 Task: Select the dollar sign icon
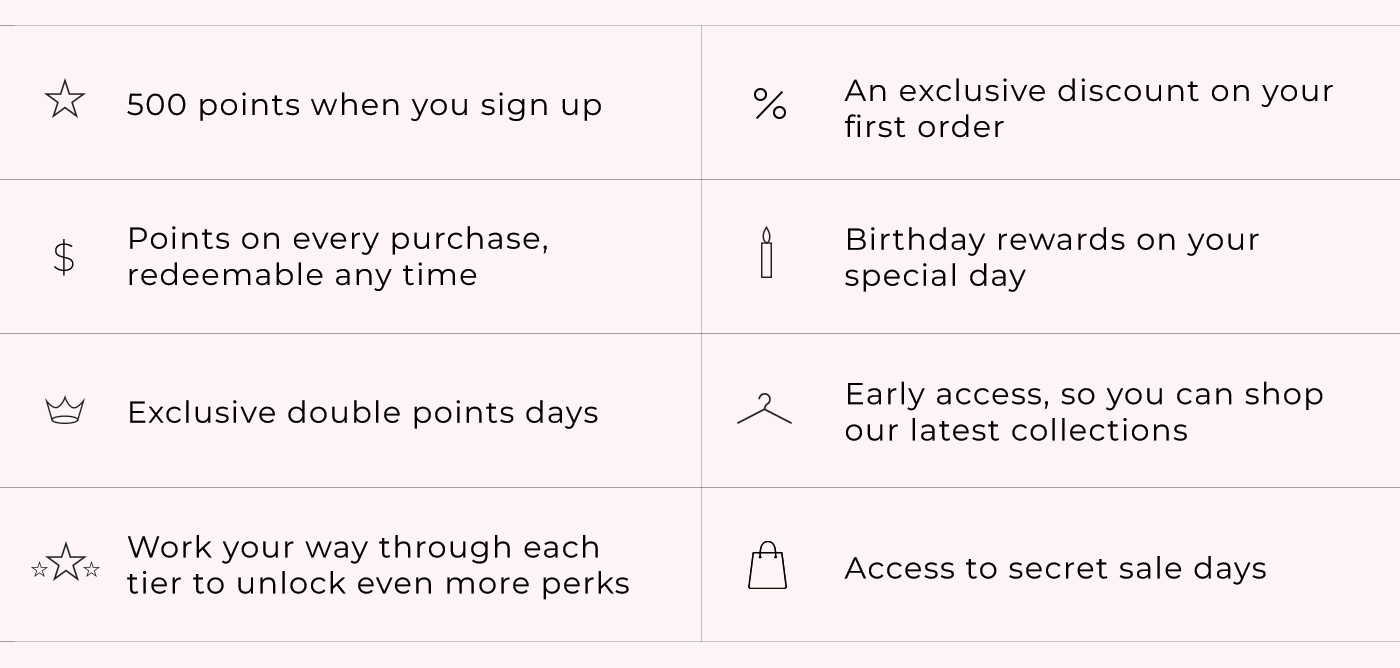pyautogui.click(x=64, y=257)
